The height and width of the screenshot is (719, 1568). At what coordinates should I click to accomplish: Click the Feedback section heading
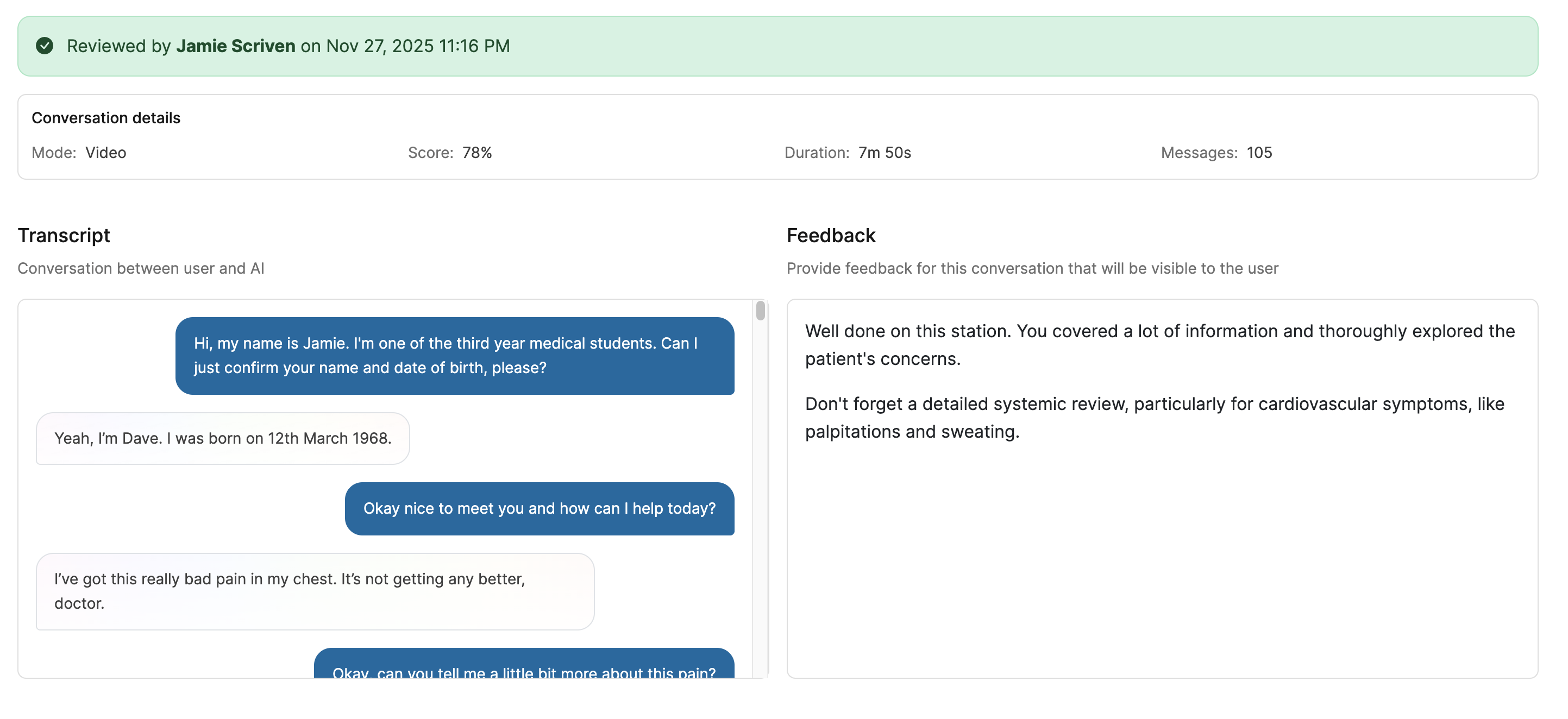click(x=830, y=235)
